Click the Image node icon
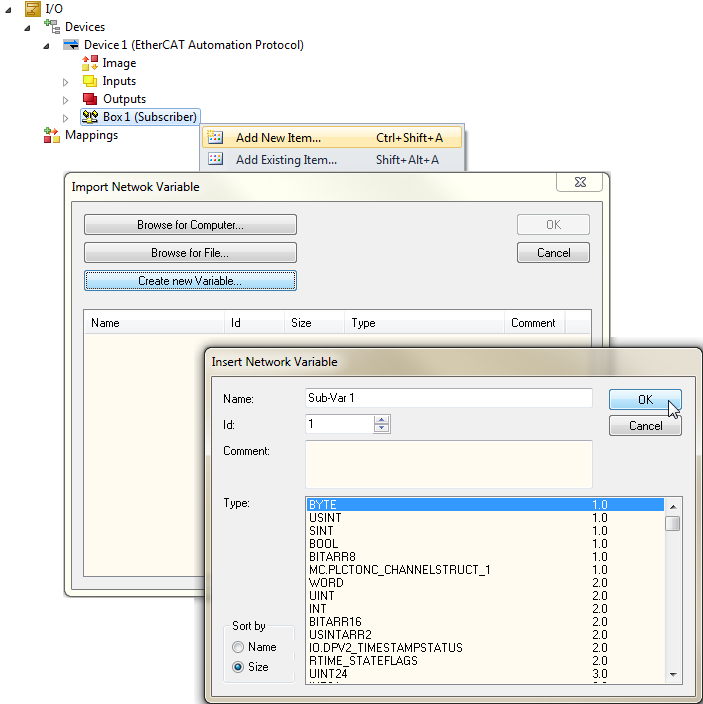 pos(90,63)
